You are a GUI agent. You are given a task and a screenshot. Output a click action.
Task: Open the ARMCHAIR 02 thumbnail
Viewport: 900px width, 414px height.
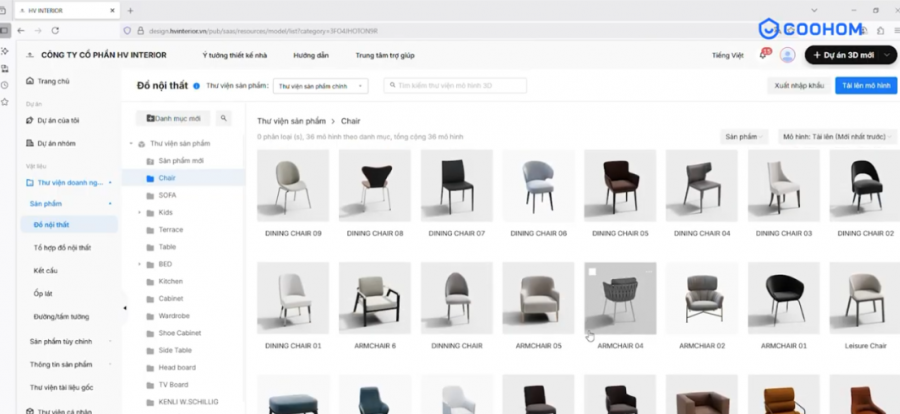click(701, 298)
